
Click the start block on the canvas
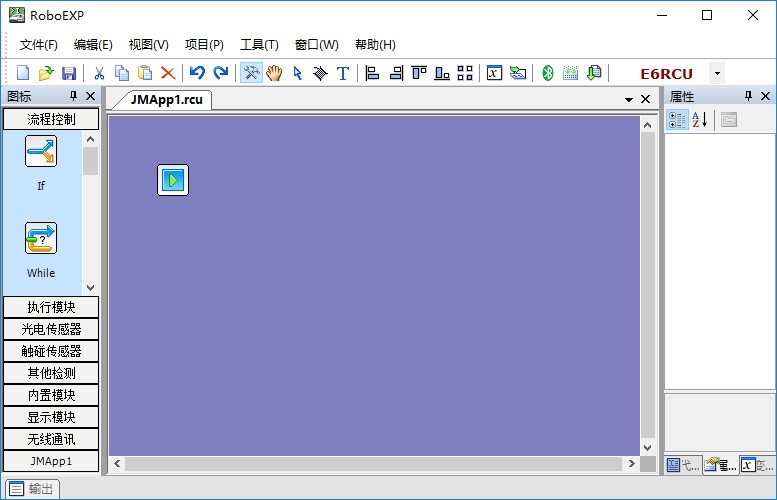(173, 180)
